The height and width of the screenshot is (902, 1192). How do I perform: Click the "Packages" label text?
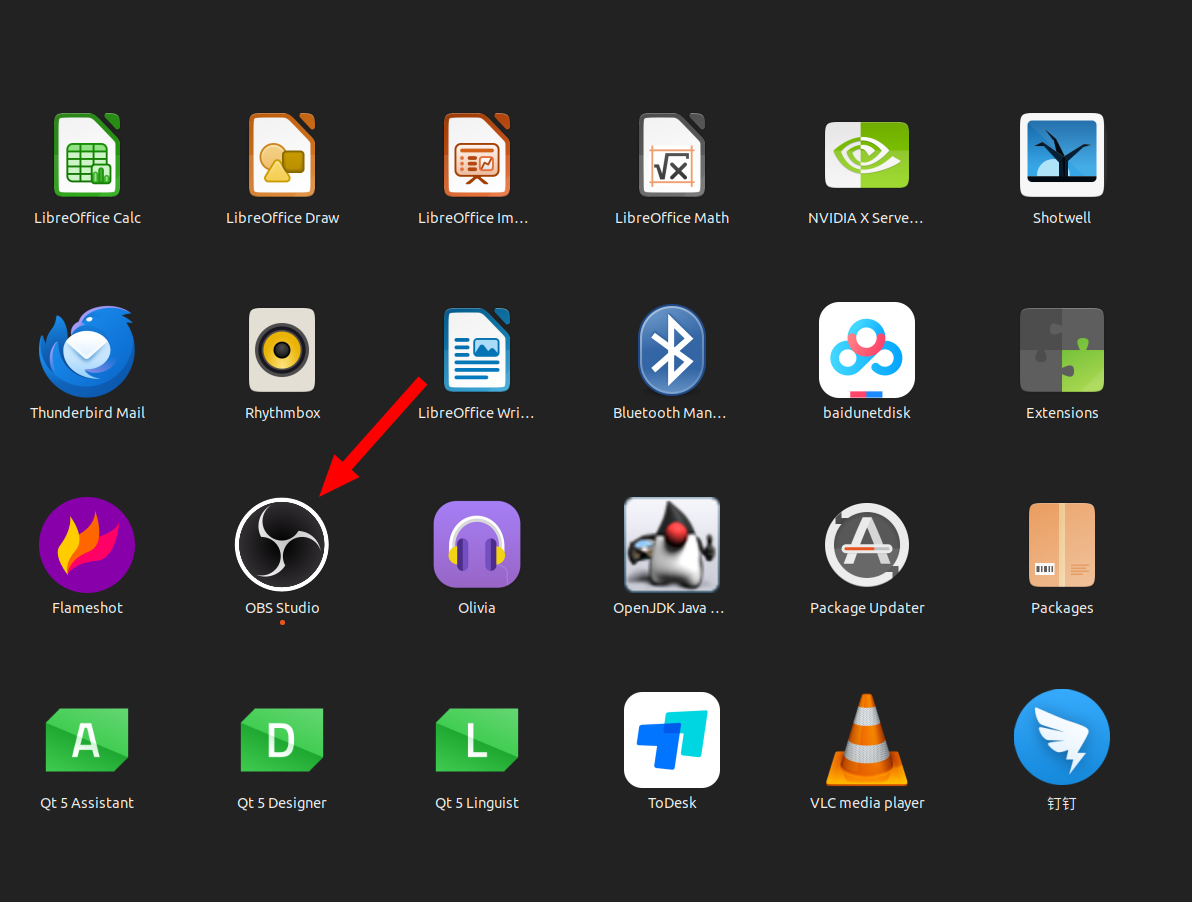1062,608
